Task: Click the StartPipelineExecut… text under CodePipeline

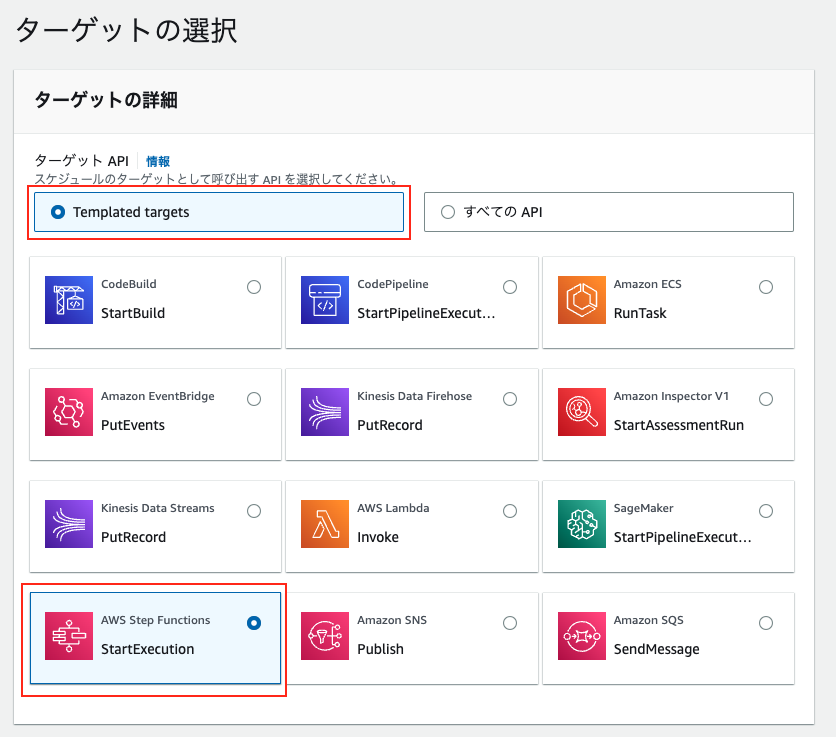Action: pos(426,313)
